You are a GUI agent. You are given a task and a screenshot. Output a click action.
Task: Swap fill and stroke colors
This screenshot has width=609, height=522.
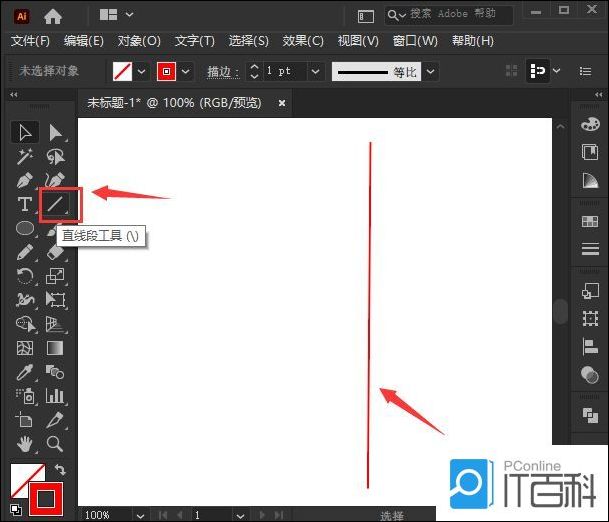point(60,470)
